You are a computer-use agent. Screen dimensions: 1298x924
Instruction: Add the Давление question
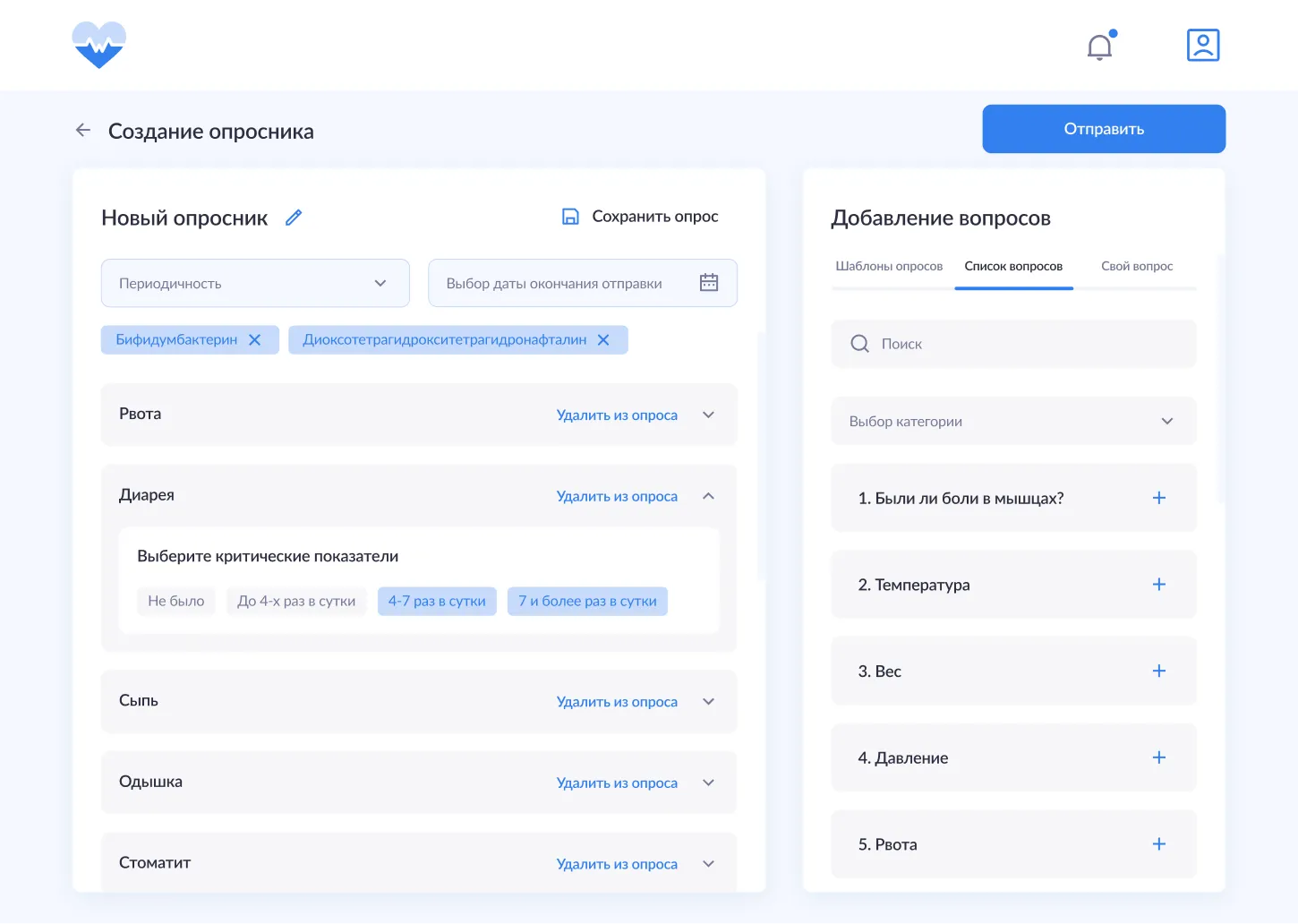click(x=1159, y=757)
